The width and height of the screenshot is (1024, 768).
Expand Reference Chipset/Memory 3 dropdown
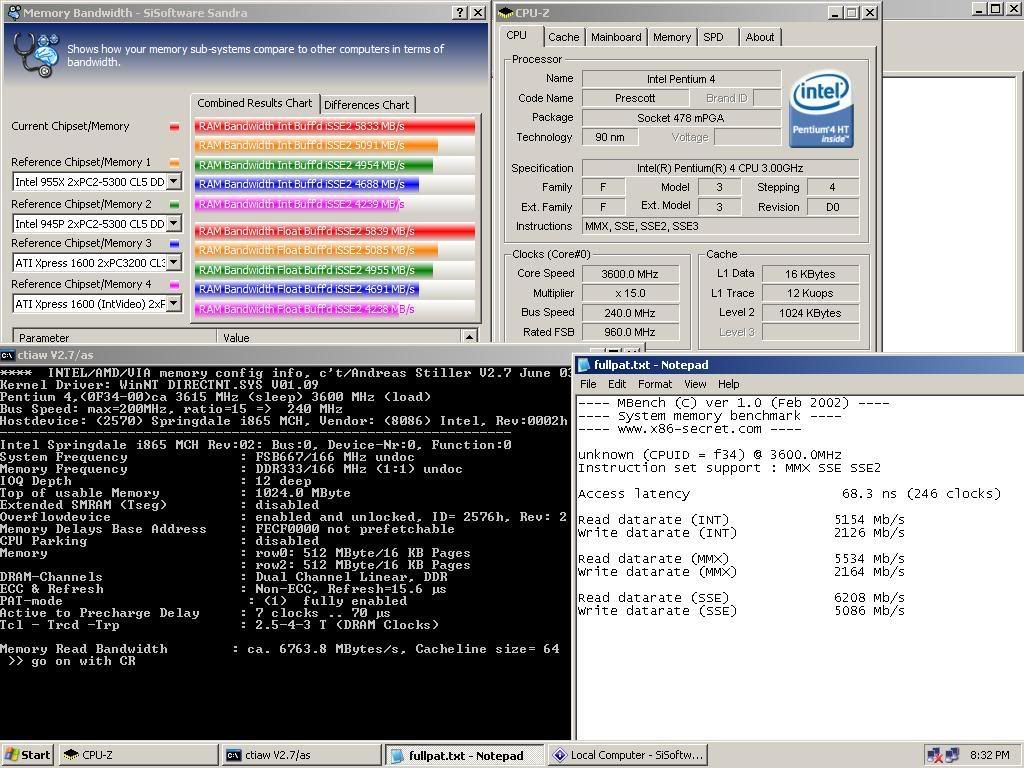pos(174,263)
